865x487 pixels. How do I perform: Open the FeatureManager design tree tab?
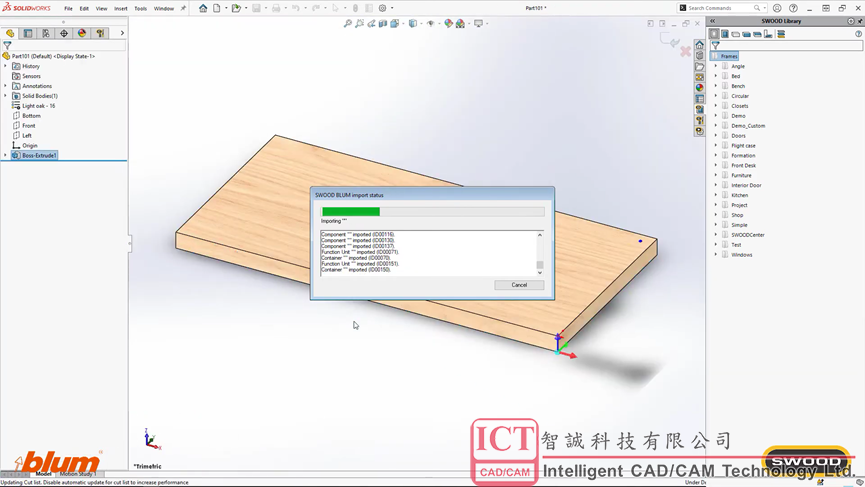pyautogui.click(x=10, y=33)
